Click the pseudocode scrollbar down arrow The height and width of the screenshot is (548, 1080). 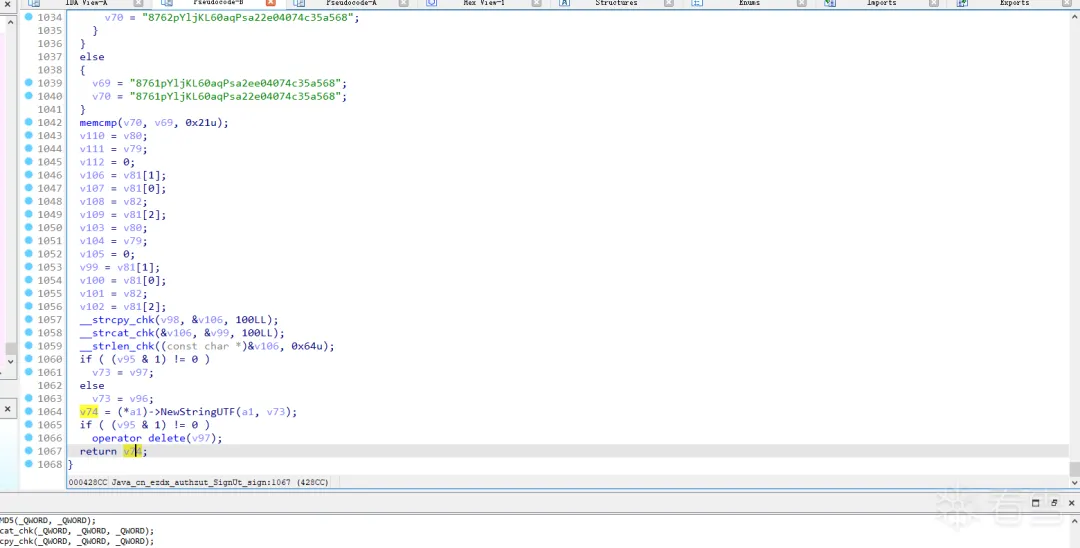click(1074, 482)
